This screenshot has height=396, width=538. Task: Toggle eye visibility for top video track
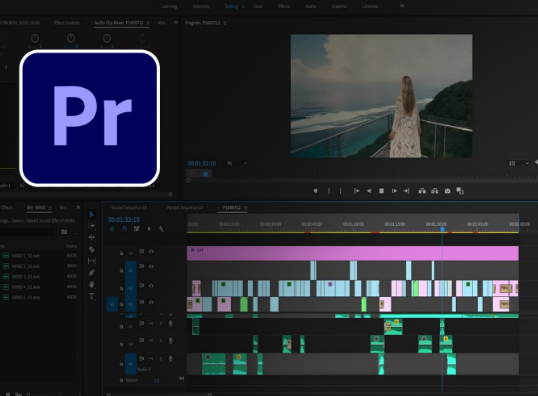(151, 252)
